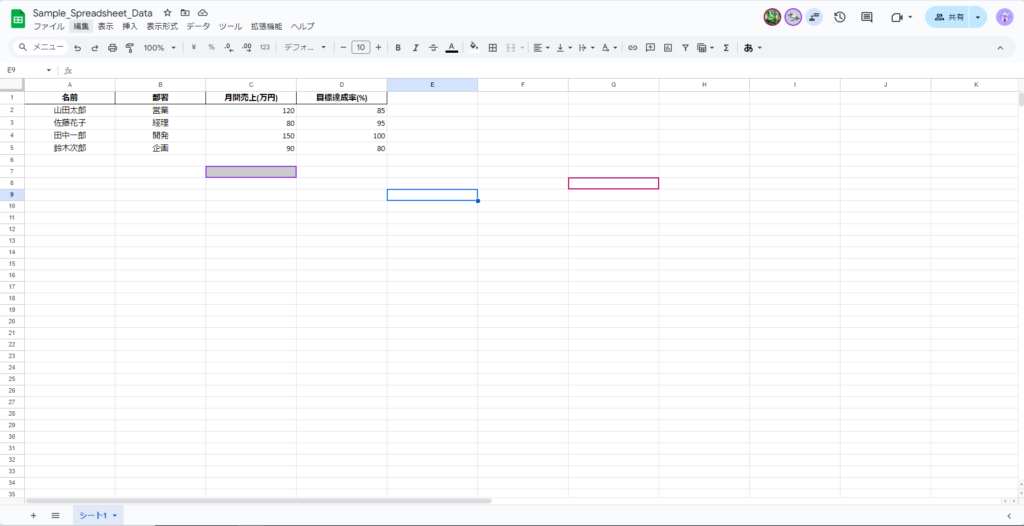Expand the 100% zoom dropdown

(159, 47)
